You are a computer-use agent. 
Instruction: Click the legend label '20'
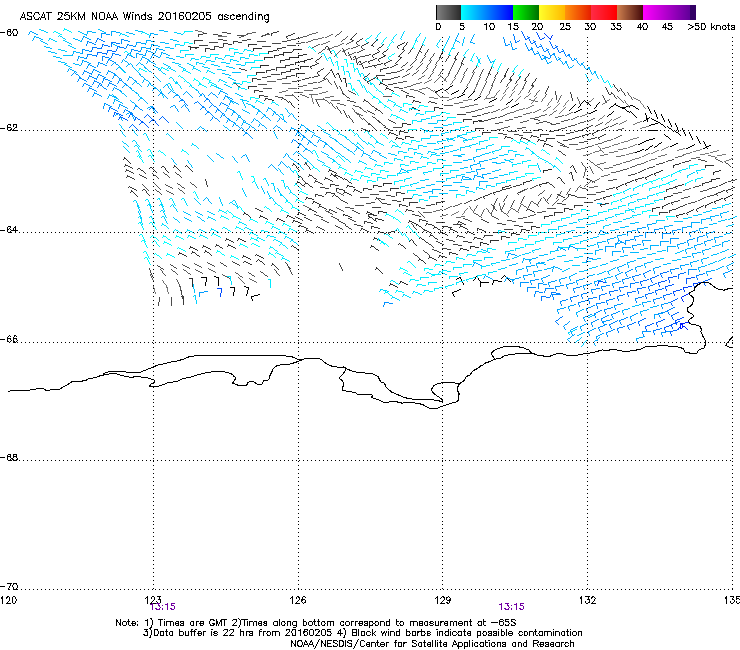[537, 27]
